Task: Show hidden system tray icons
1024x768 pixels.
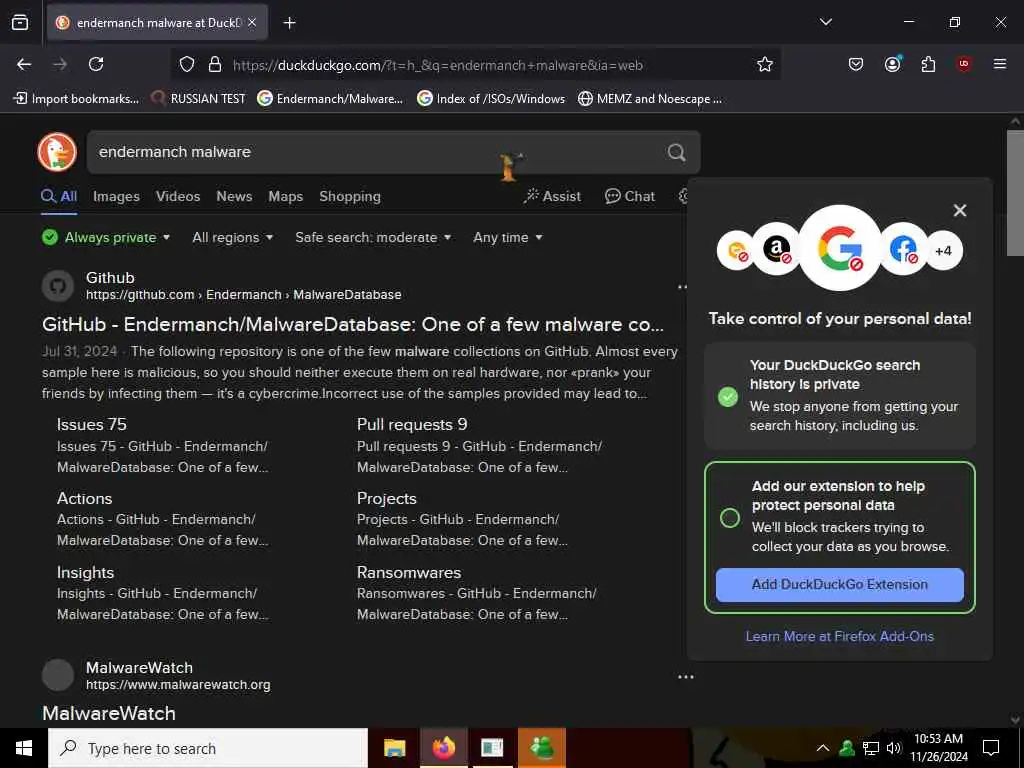Action: coord(823,748)
